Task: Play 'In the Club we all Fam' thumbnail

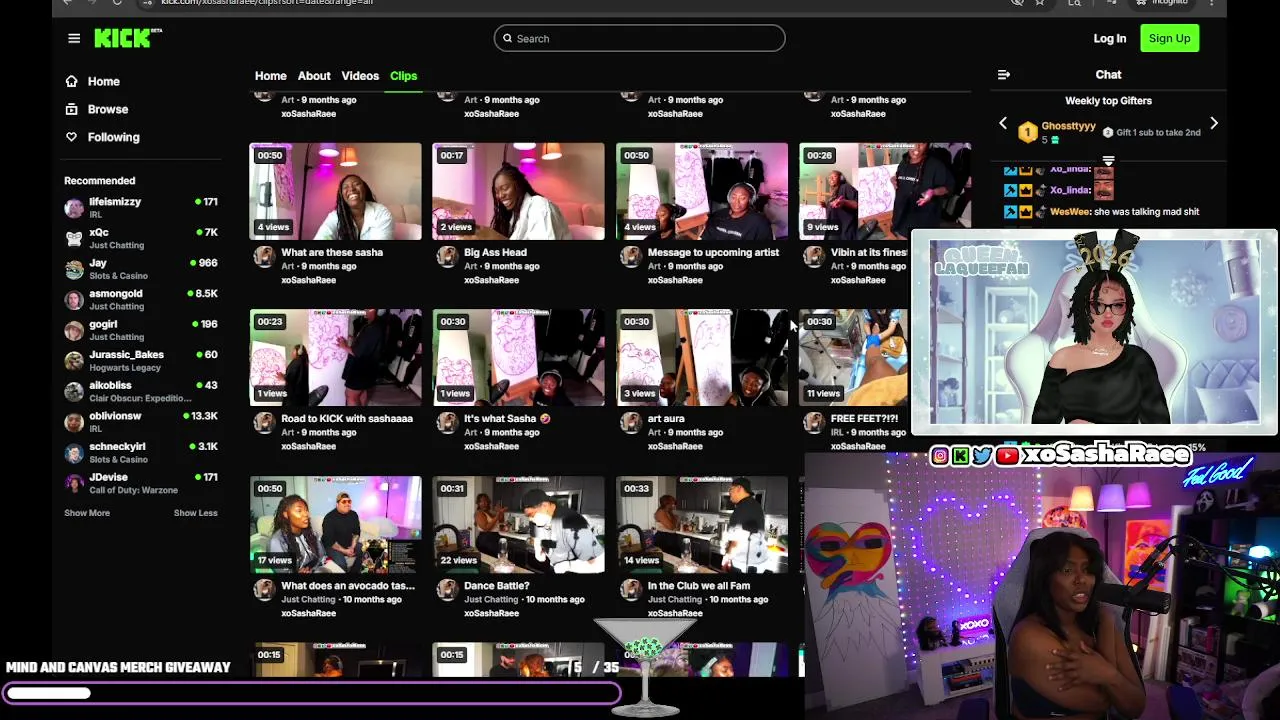Action: pos(702,524)
